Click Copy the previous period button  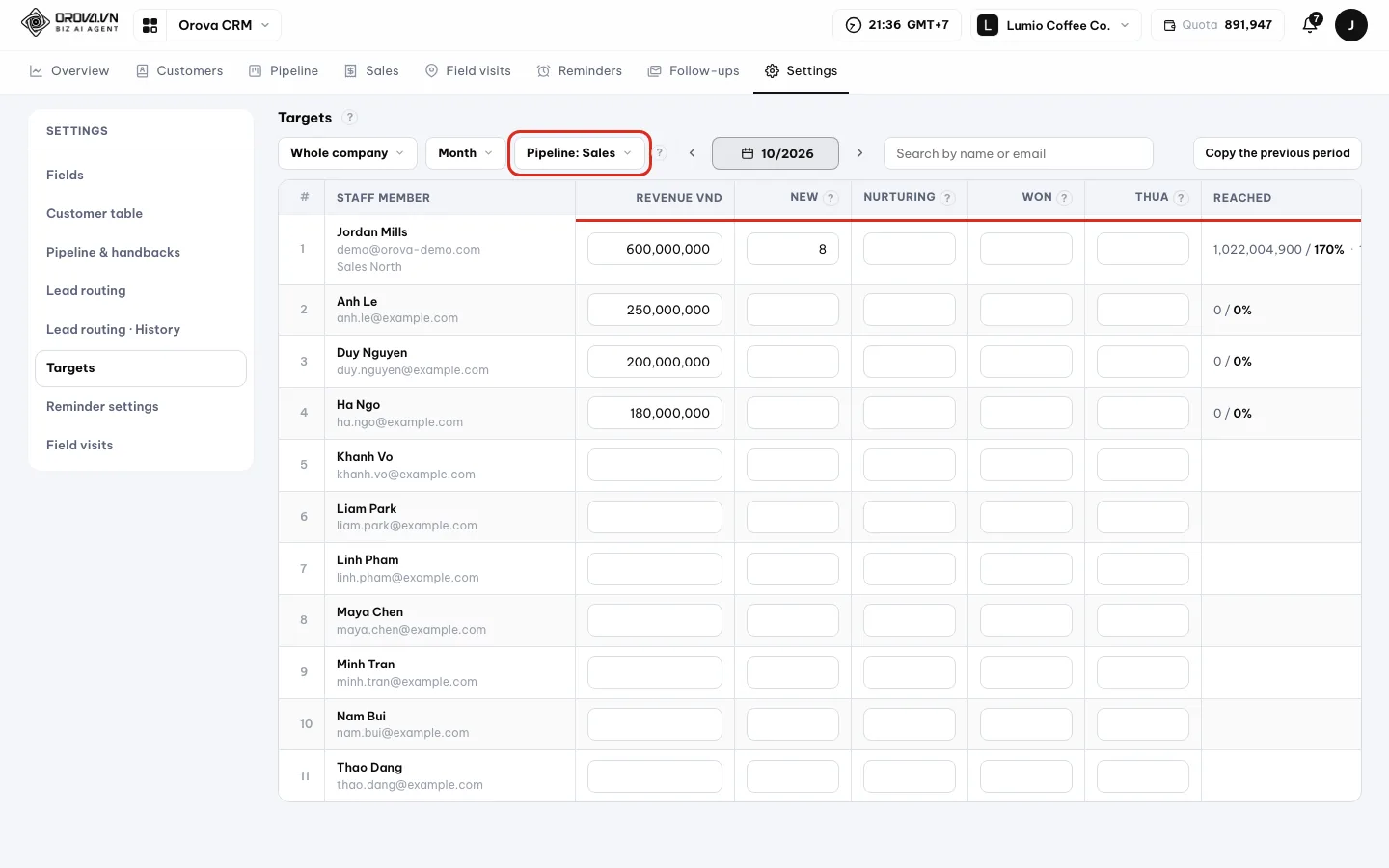coord(1277,153)
